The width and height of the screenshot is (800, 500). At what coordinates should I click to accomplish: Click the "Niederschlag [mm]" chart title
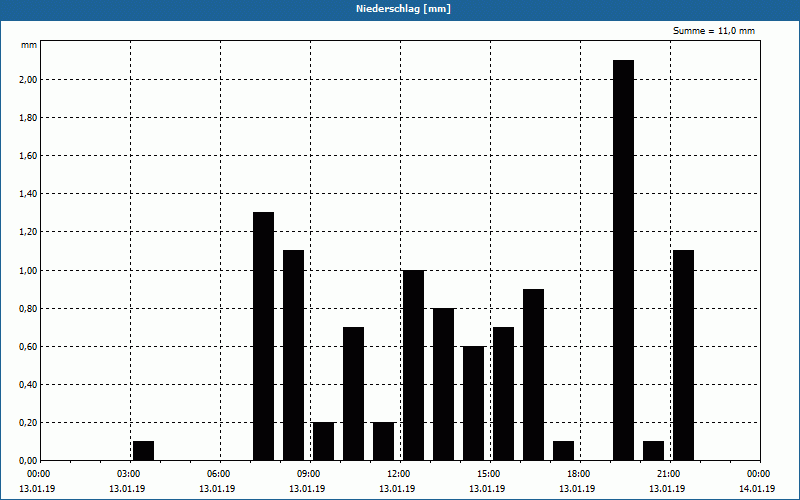tap(403, 9)
